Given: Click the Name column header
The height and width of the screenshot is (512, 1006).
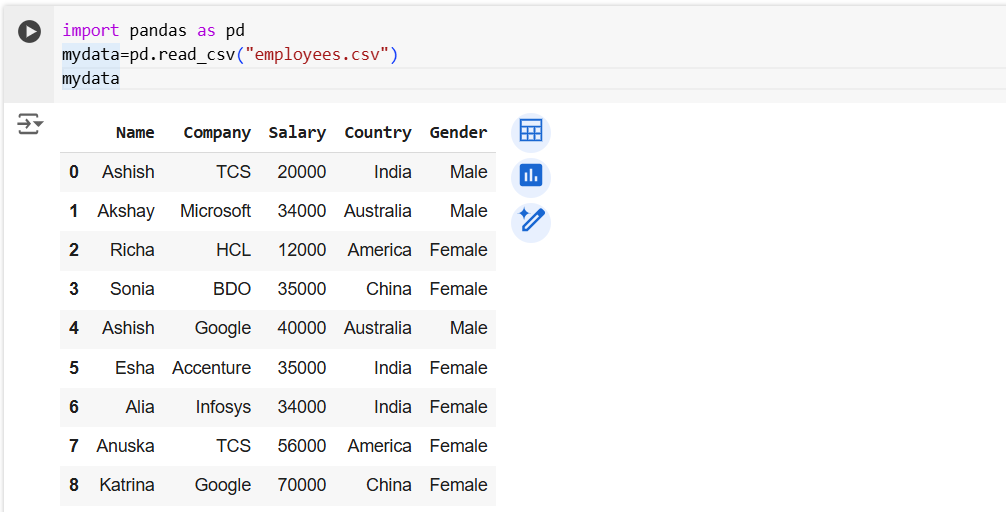Looking at the screenshot, I should (x=135, y=132).
